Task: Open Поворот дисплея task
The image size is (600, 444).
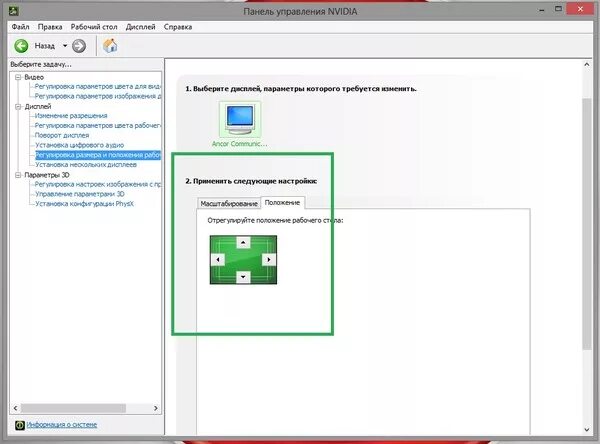Action: pos(62,135)
